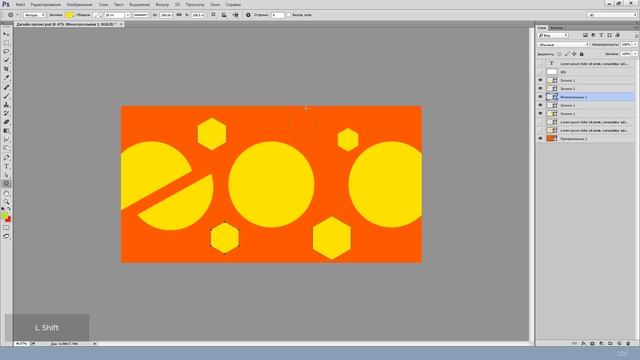Add a layer mask
Viewport: 640px width, 360px height.
tap(592, 344)
